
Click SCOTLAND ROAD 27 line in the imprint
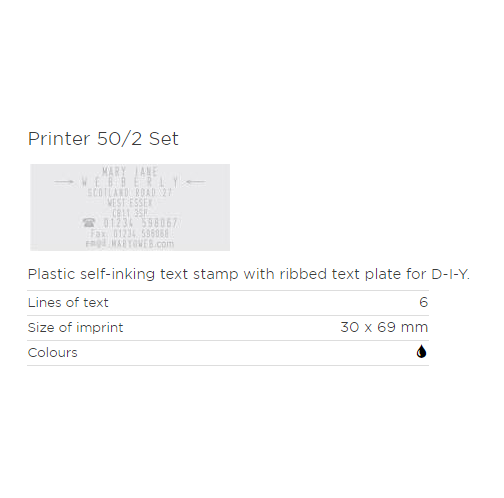[130, 193]
